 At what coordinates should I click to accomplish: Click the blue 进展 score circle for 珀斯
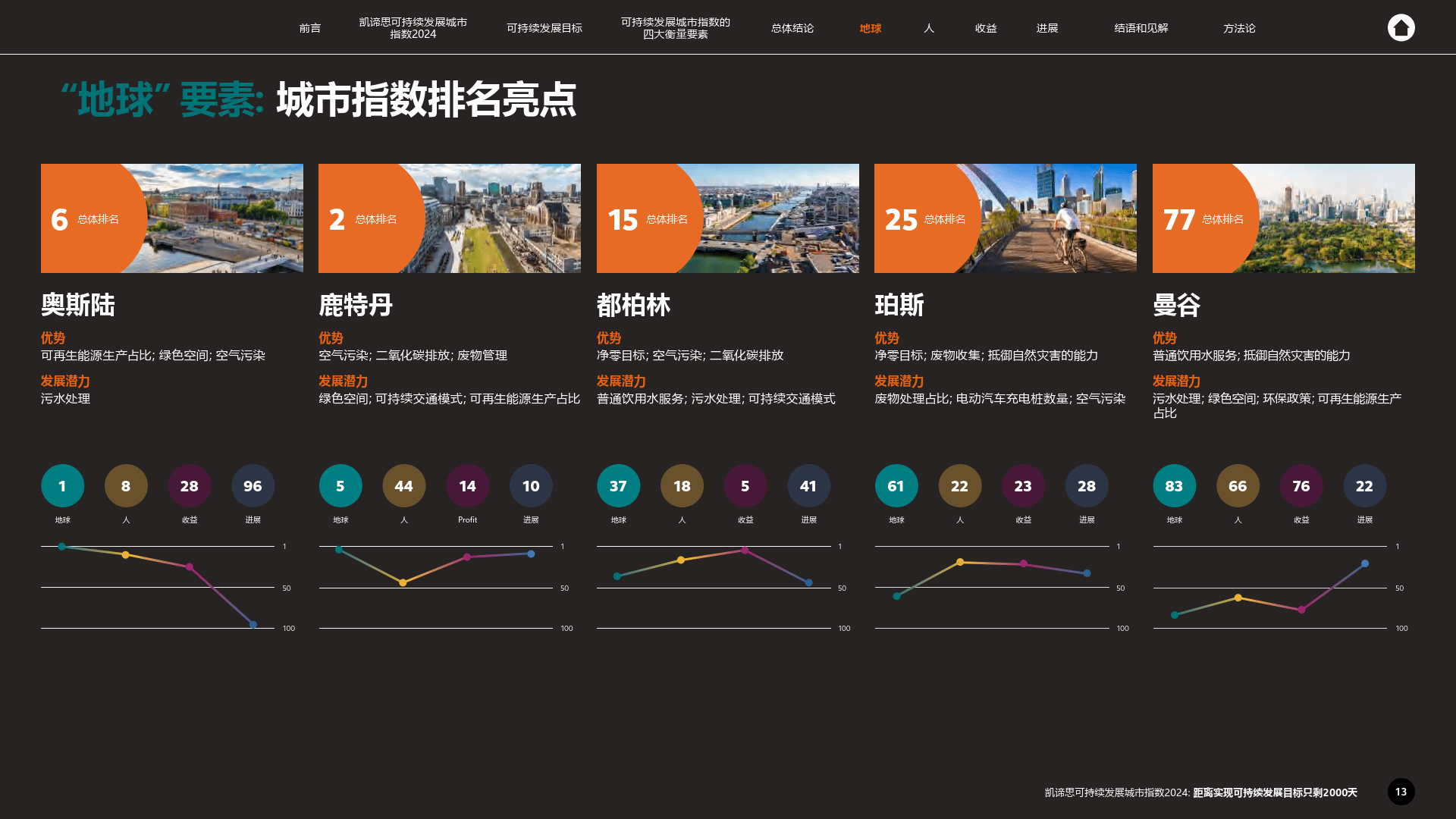pyautogui.click(x=1086, y=486)
